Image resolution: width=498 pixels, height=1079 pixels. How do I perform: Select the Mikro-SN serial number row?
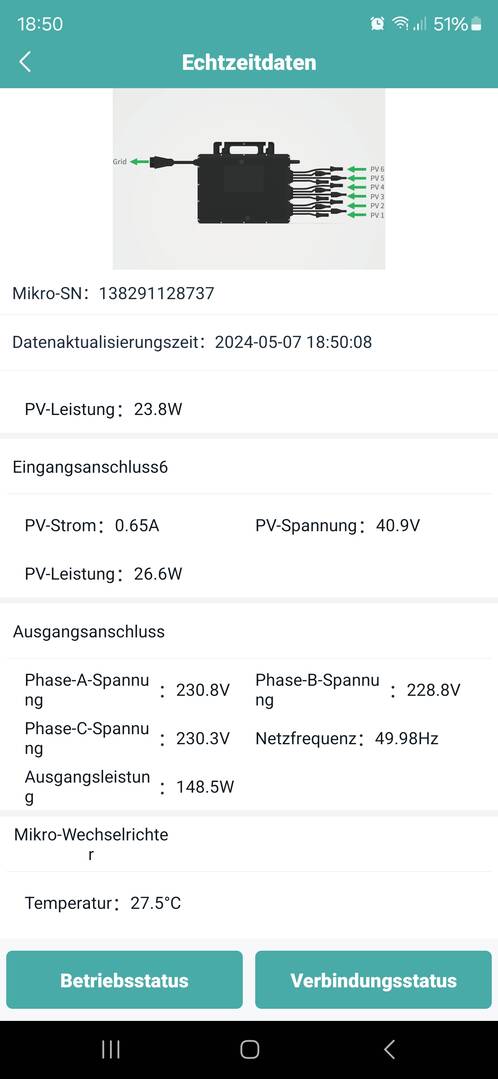249,294
